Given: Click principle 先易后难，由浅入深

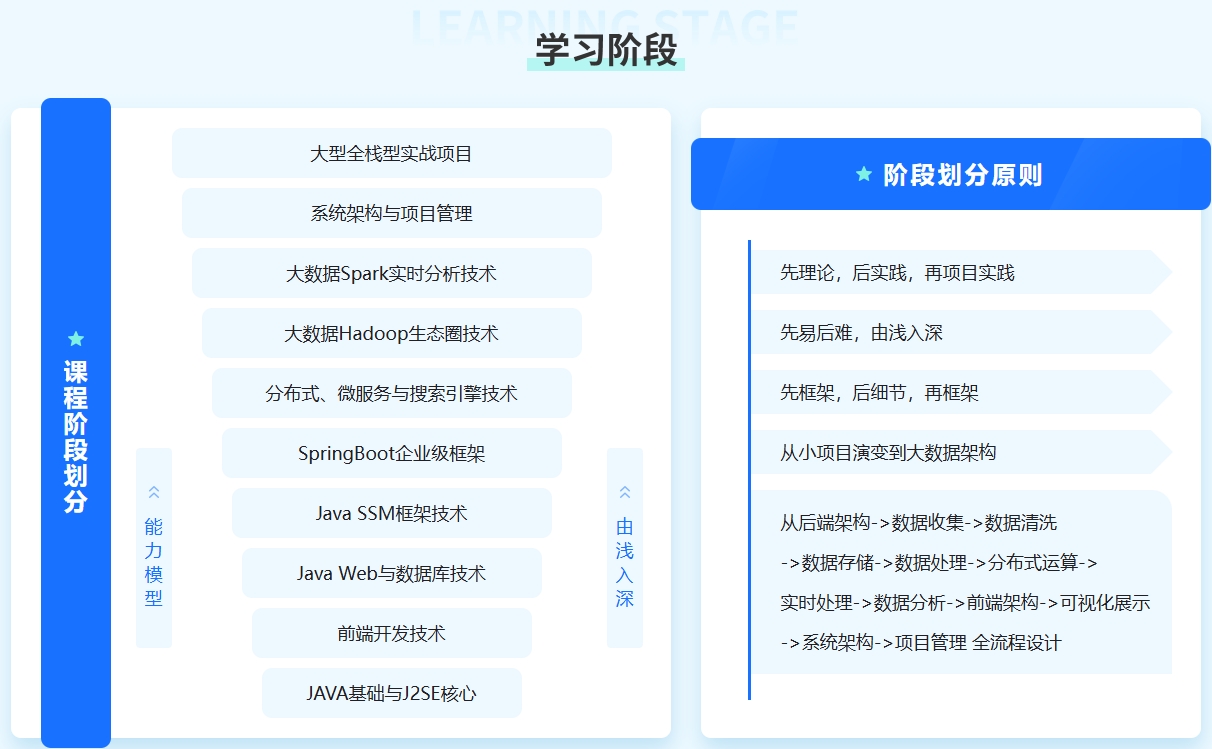Looking at the screenshot, I should 961,332.
